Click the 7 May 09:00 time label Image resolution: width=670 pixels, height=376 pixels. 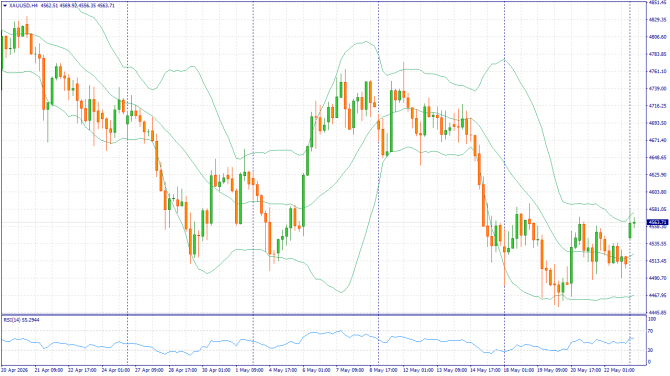[x=350, y=370]
